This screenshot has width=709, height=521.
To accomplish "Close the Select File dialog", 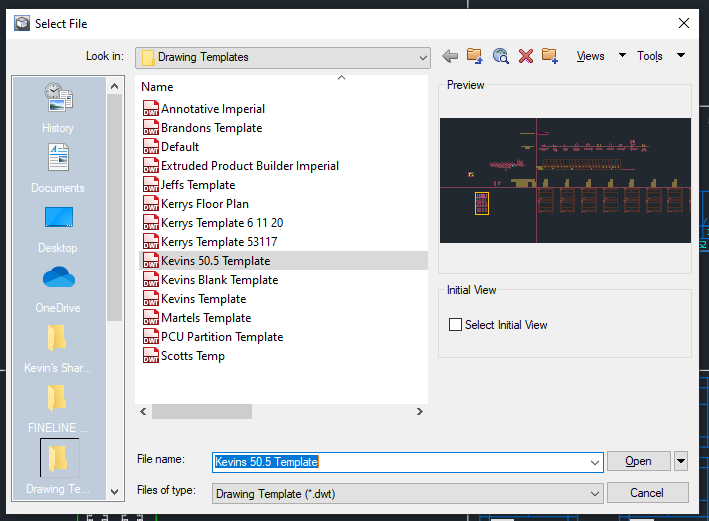I will point(684,23).
